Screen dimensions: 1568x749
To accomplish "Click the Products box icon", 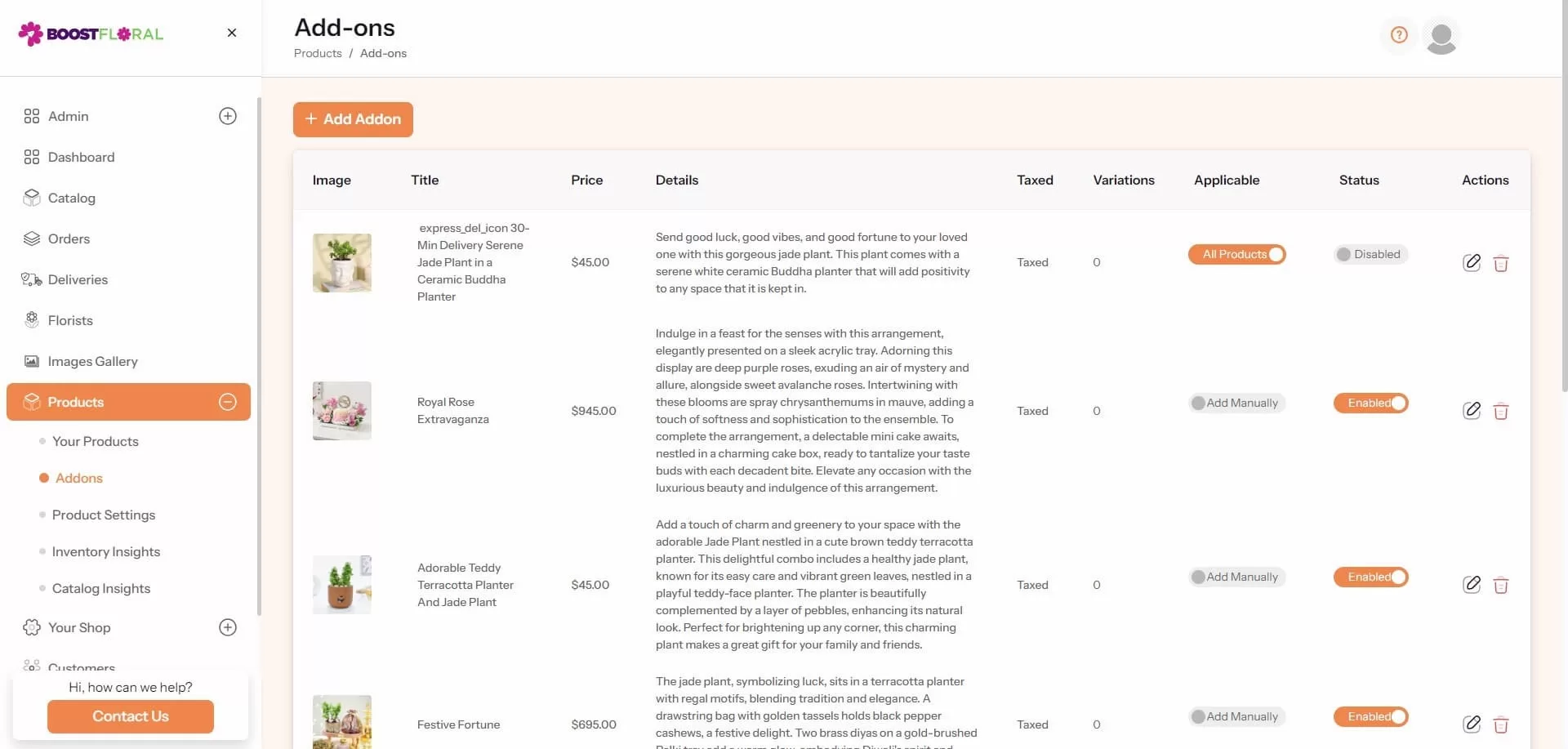I will tap(32, 402).
